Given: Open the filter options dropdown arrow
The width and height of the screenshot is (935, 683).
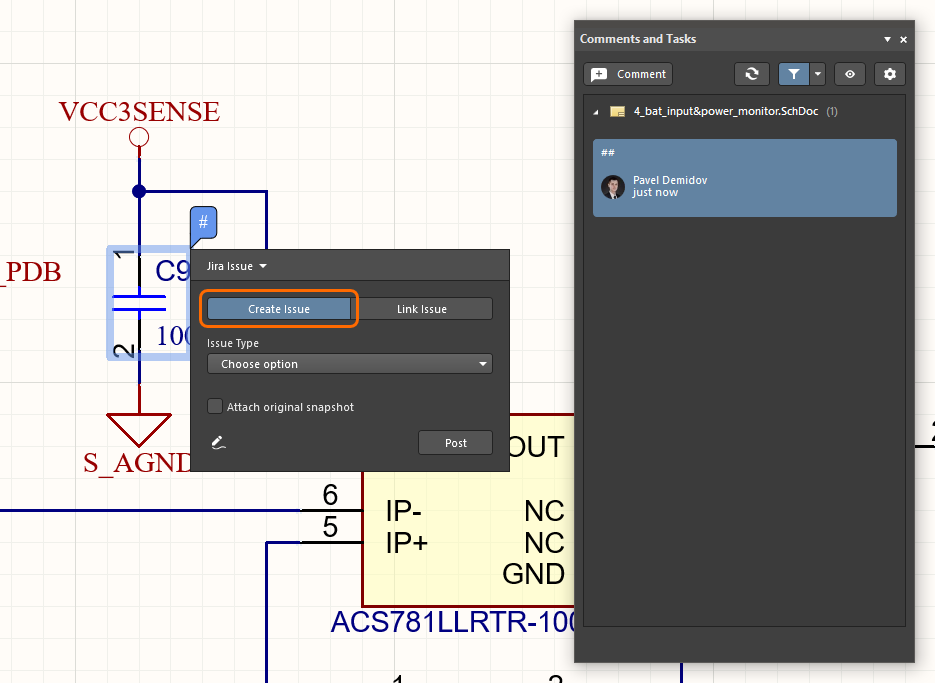Looking at the screenshot, I should [x=818, y=74].
